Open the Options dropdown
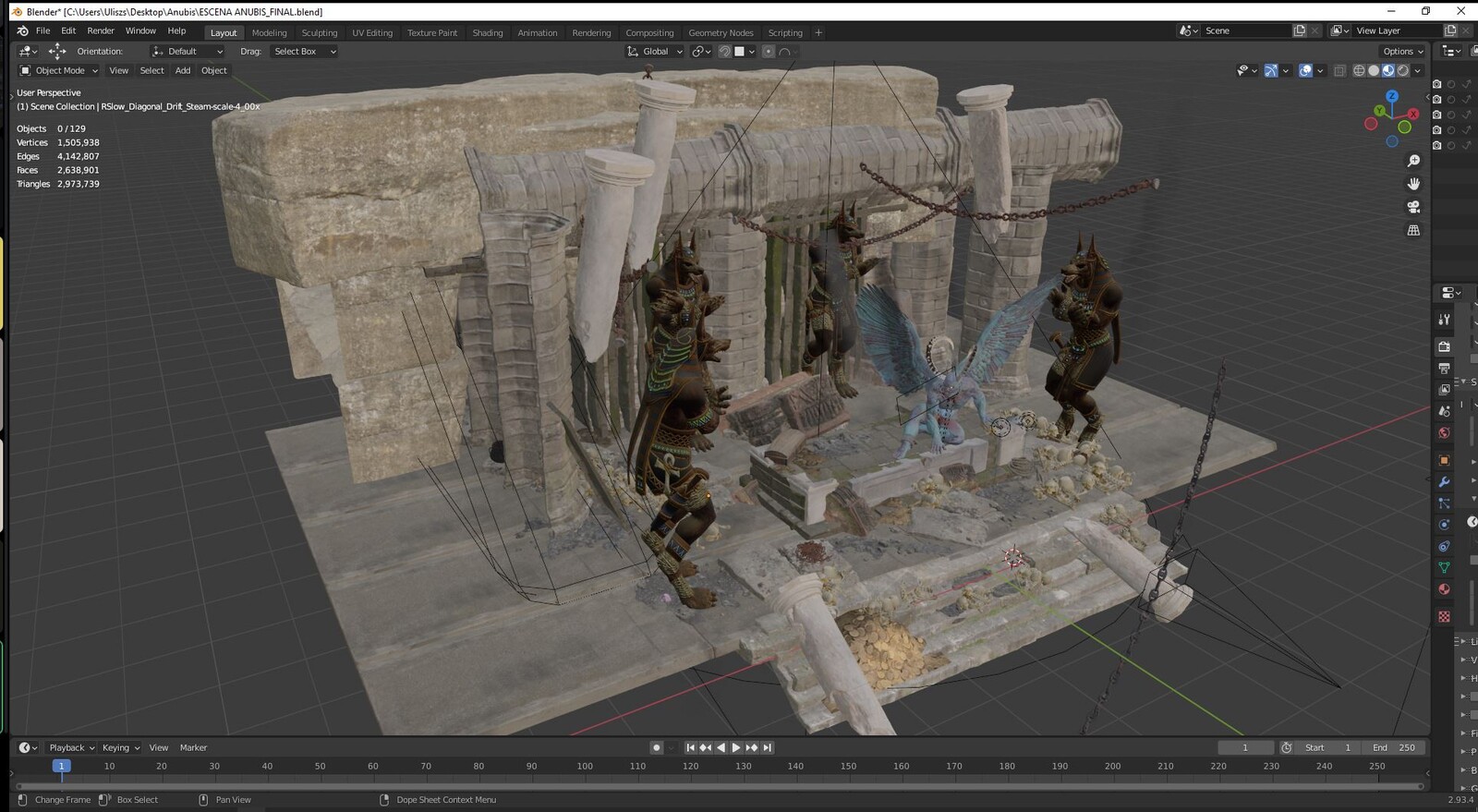 1402,52
